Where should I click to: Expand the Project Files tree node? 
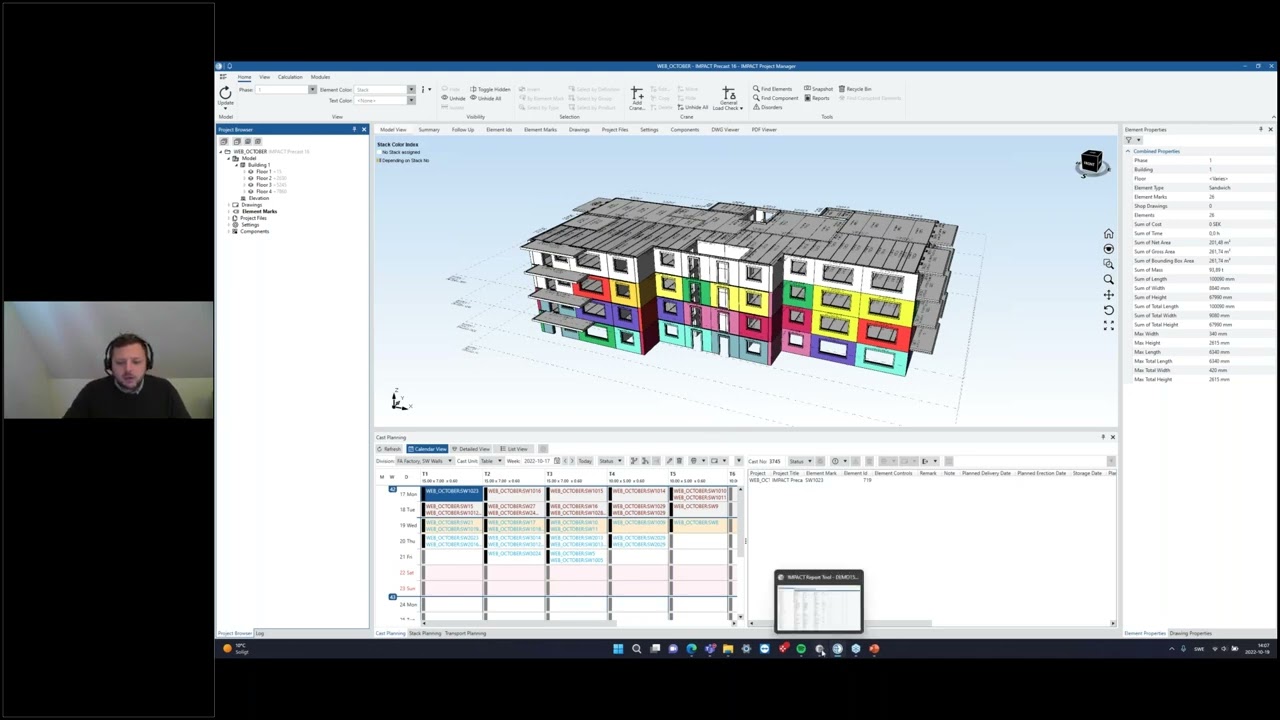(x=229, y=218)
